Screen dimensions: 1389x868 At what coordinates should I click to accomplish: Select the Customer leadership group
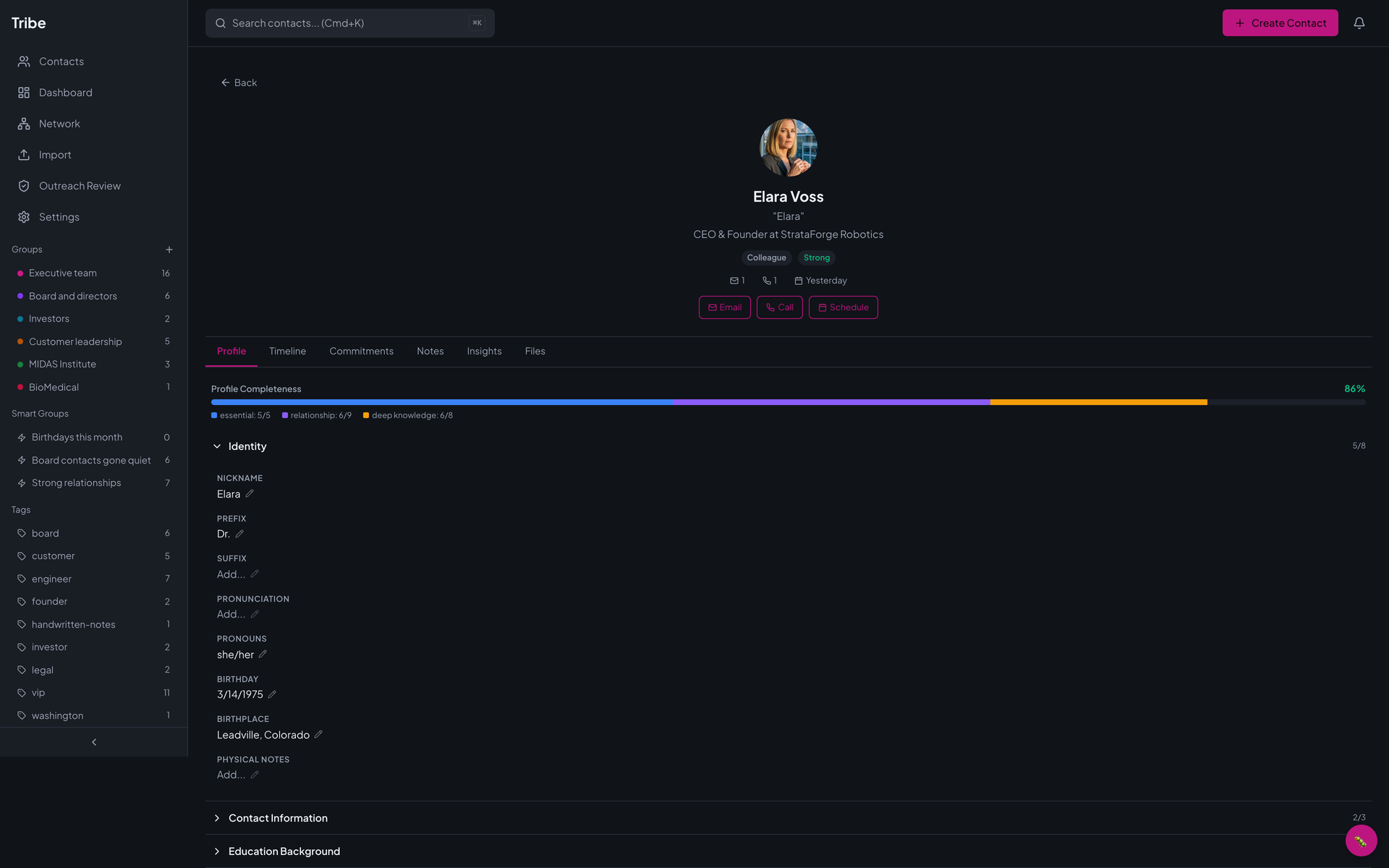[94, 342]
